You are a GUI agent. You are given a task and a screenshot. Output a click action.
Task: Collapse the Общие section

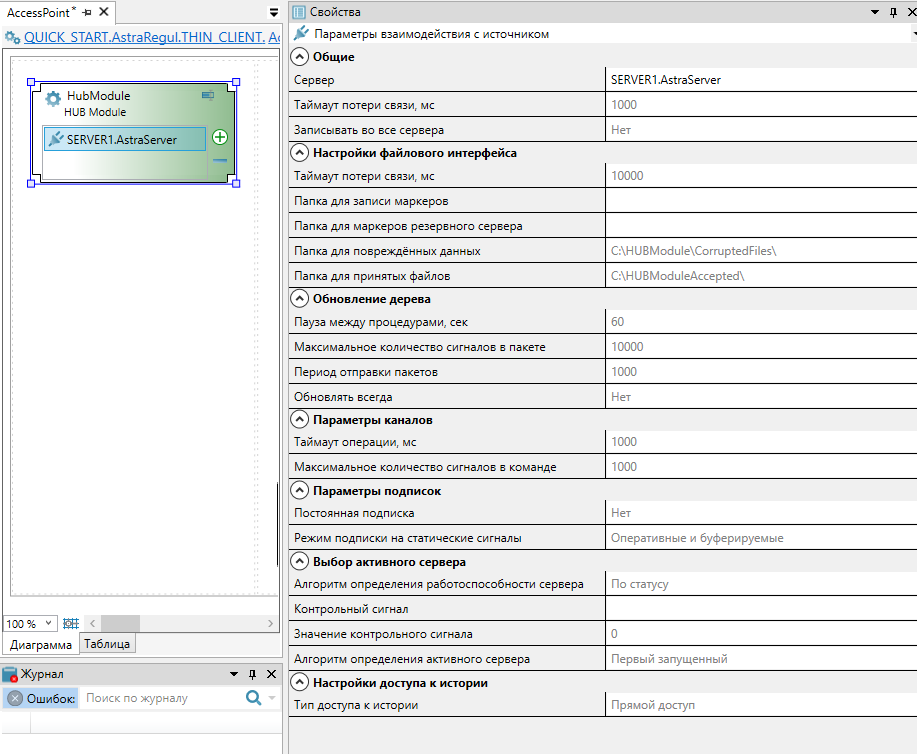tap(299, 57)
